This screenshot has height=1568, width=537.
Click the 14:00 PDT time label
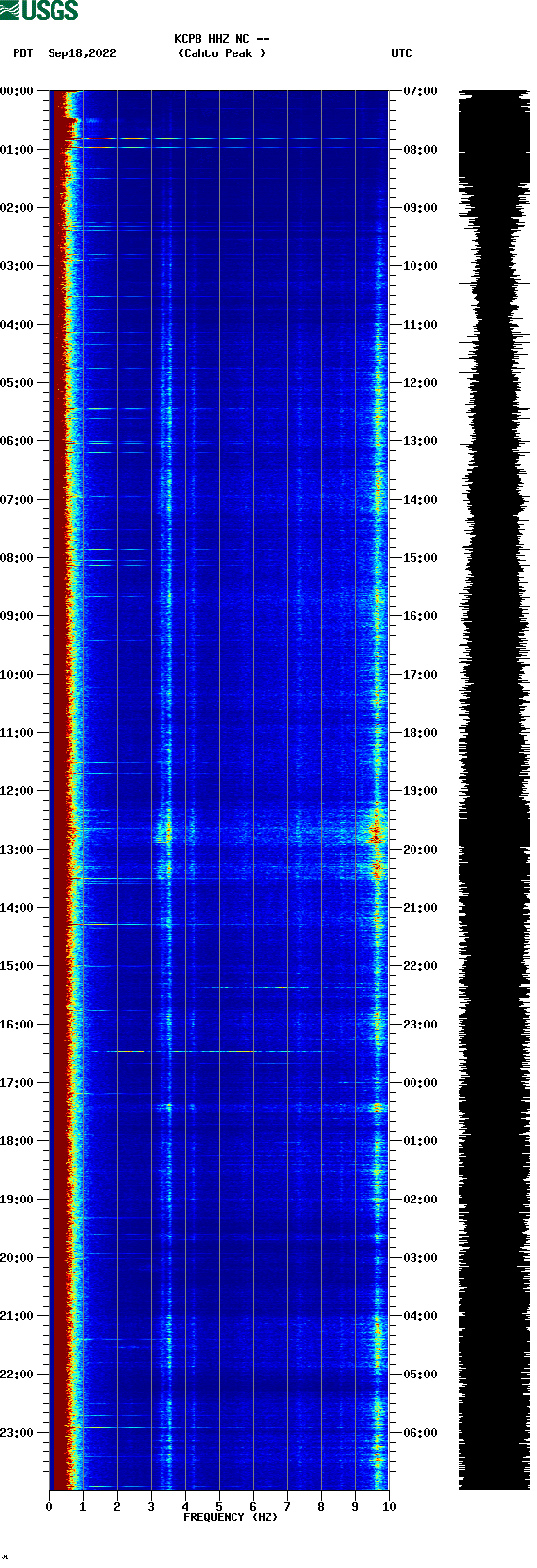[17, 908]
